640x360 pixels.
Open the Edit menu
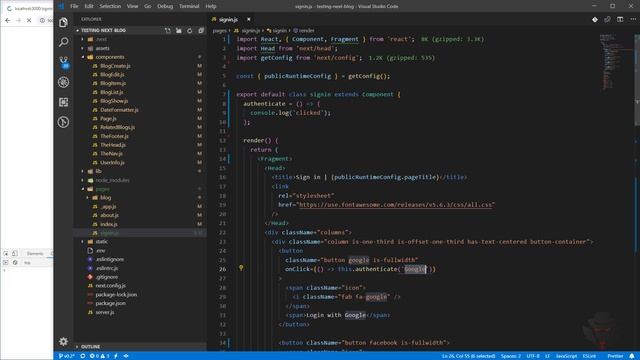point(89,6)
